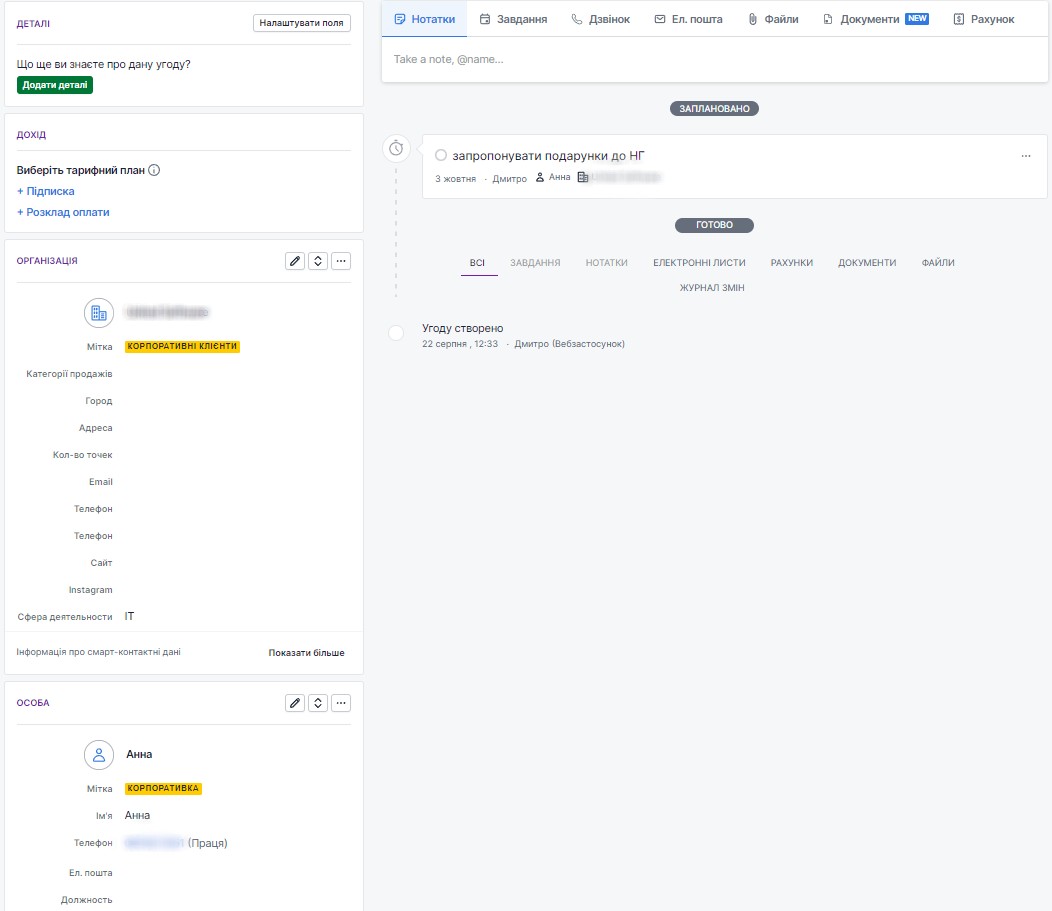1052x911 pixels.
Task: Click the КОРПОРАТИВКА label tag
Action: 163,788
